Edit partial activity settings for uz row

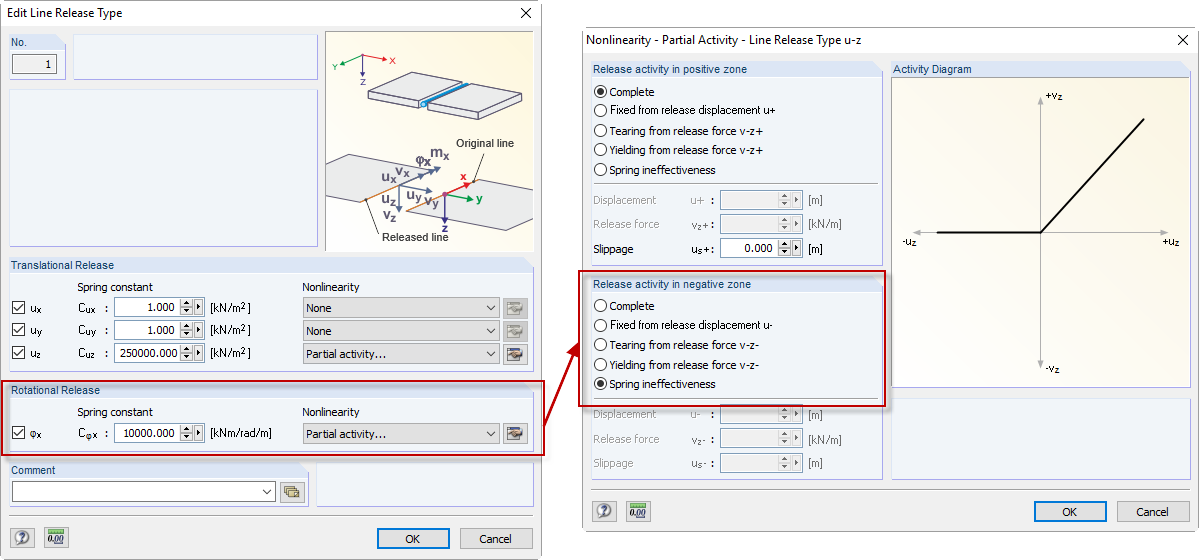[x=515, y=354]
